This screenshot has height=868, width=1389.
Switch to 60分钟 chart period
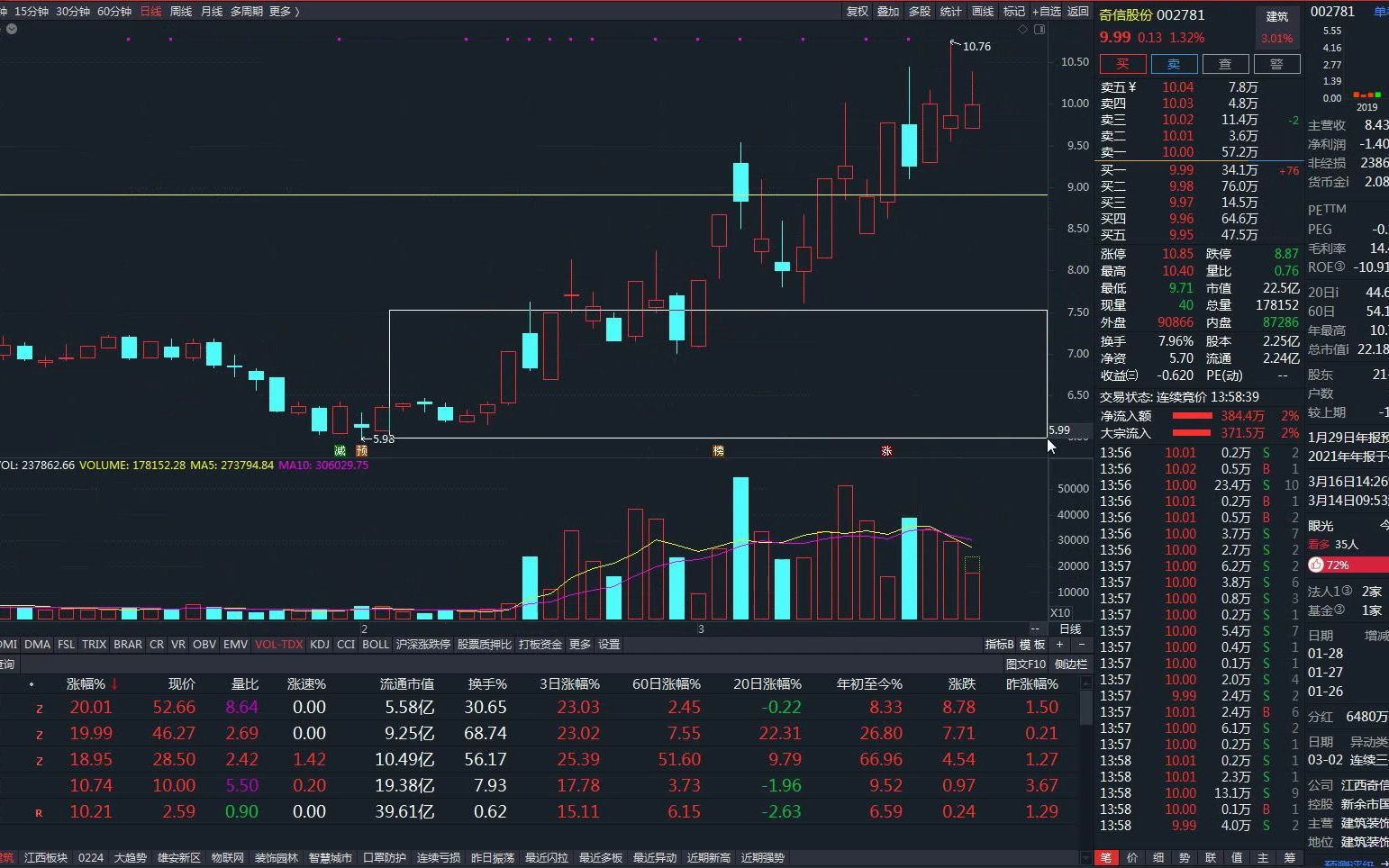pyautogui.click(x=114, y=11)
